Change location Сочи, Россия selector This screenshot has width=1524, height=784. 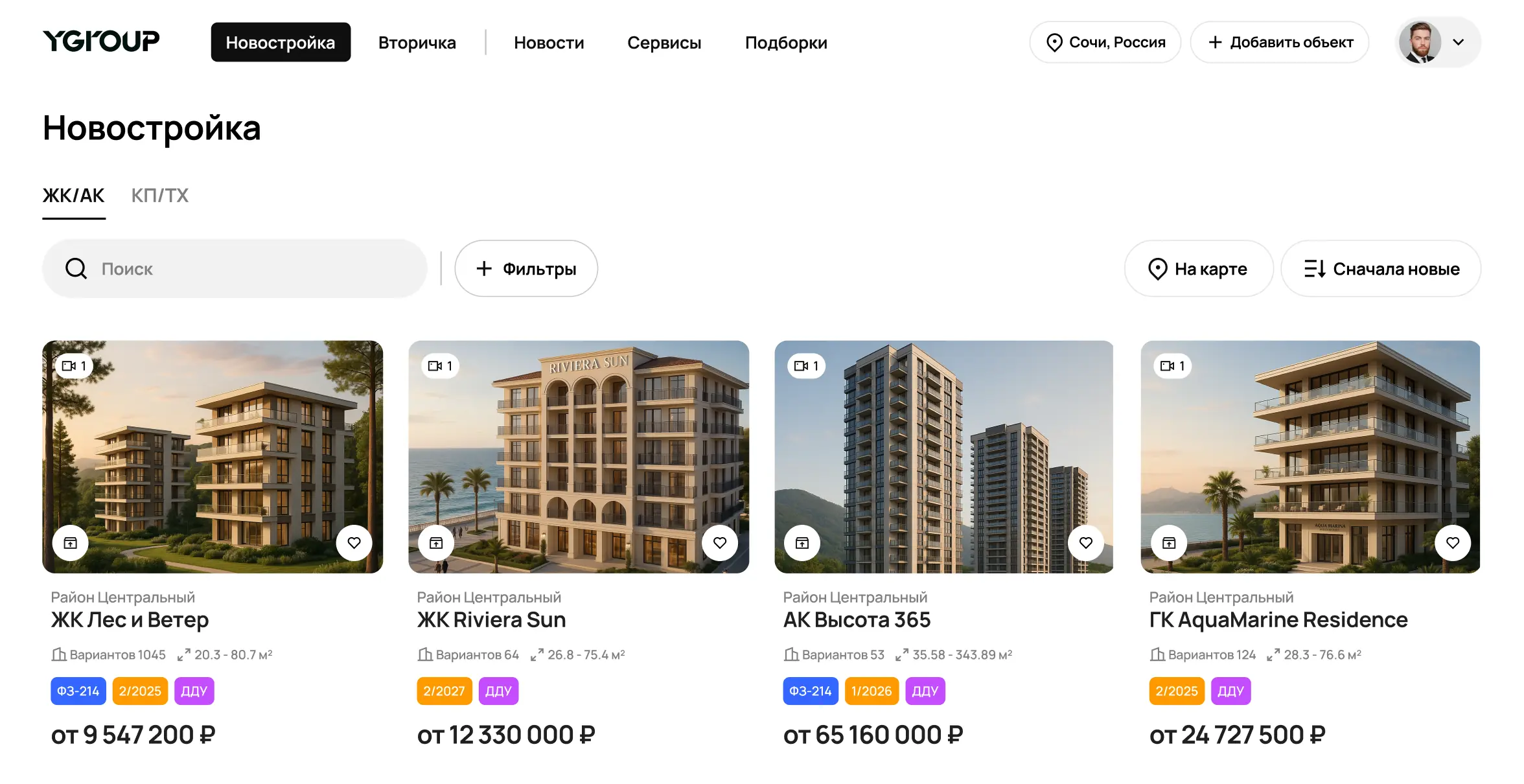point(1105,42)
